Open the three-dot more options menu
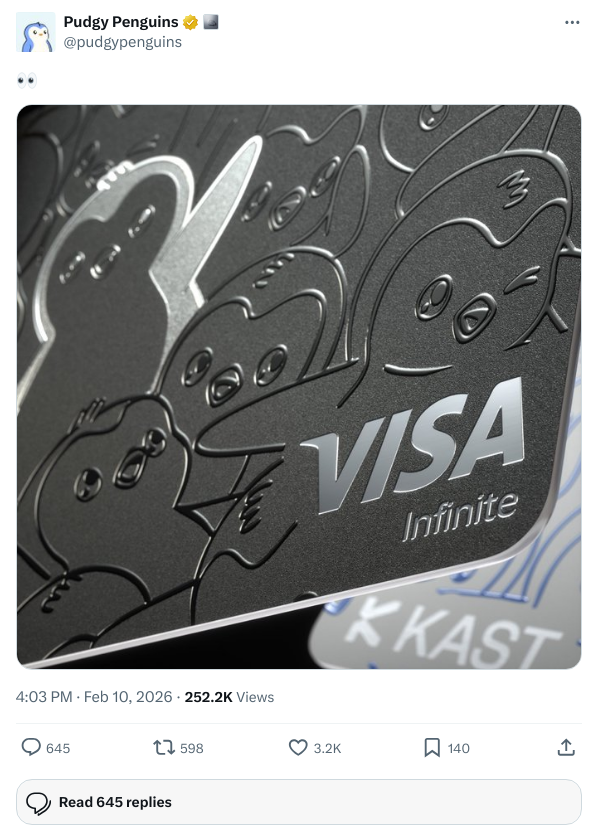 click(572, 22)
